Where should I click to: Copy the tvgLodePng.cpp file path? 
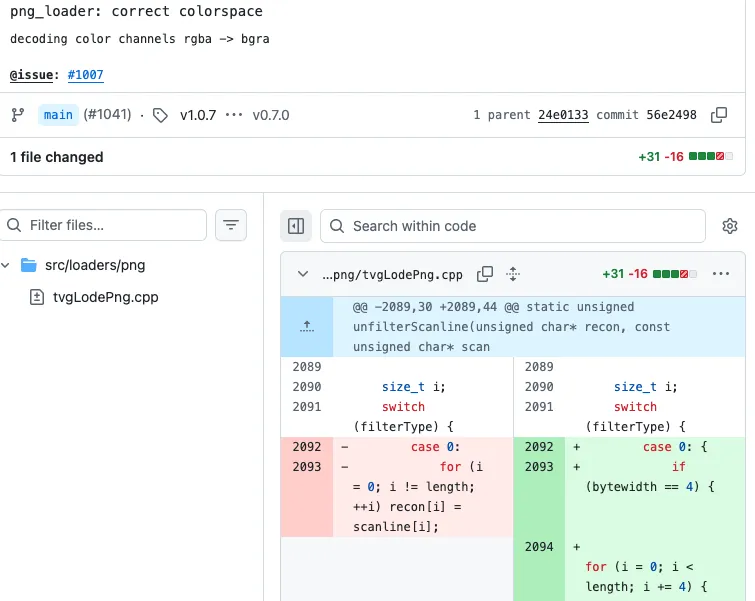click(x=485, y=274)
